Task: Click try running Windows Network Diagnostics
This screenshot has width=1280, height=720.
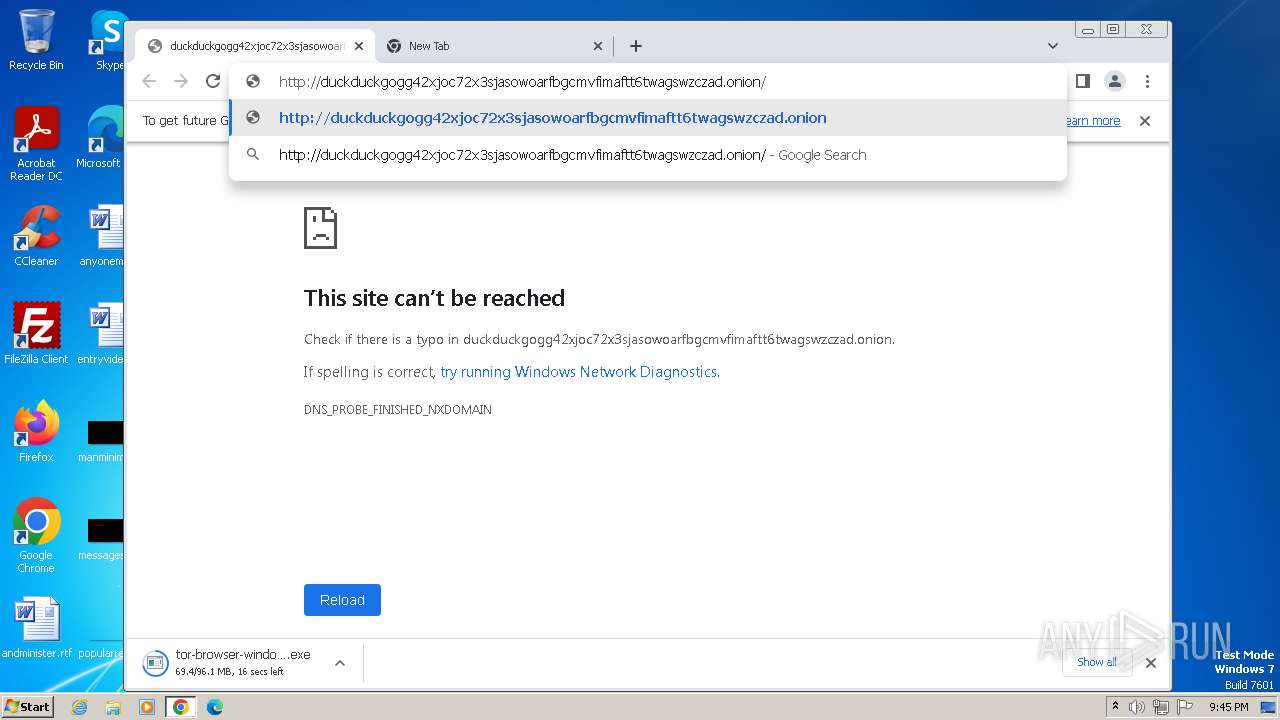Action: (x=579, y=372)
